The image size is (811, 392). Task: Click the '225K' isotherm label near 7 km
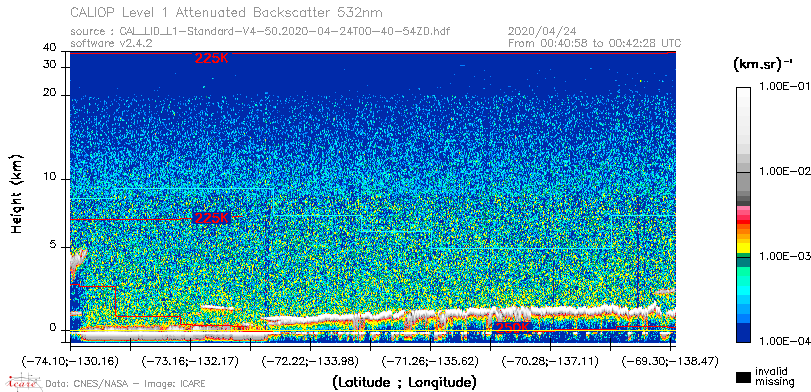[212, 218]
